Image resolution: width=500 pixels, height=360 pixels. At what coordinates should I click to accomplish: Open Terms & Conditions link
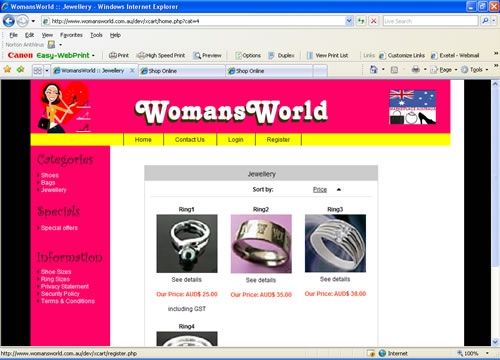[68, 301]
